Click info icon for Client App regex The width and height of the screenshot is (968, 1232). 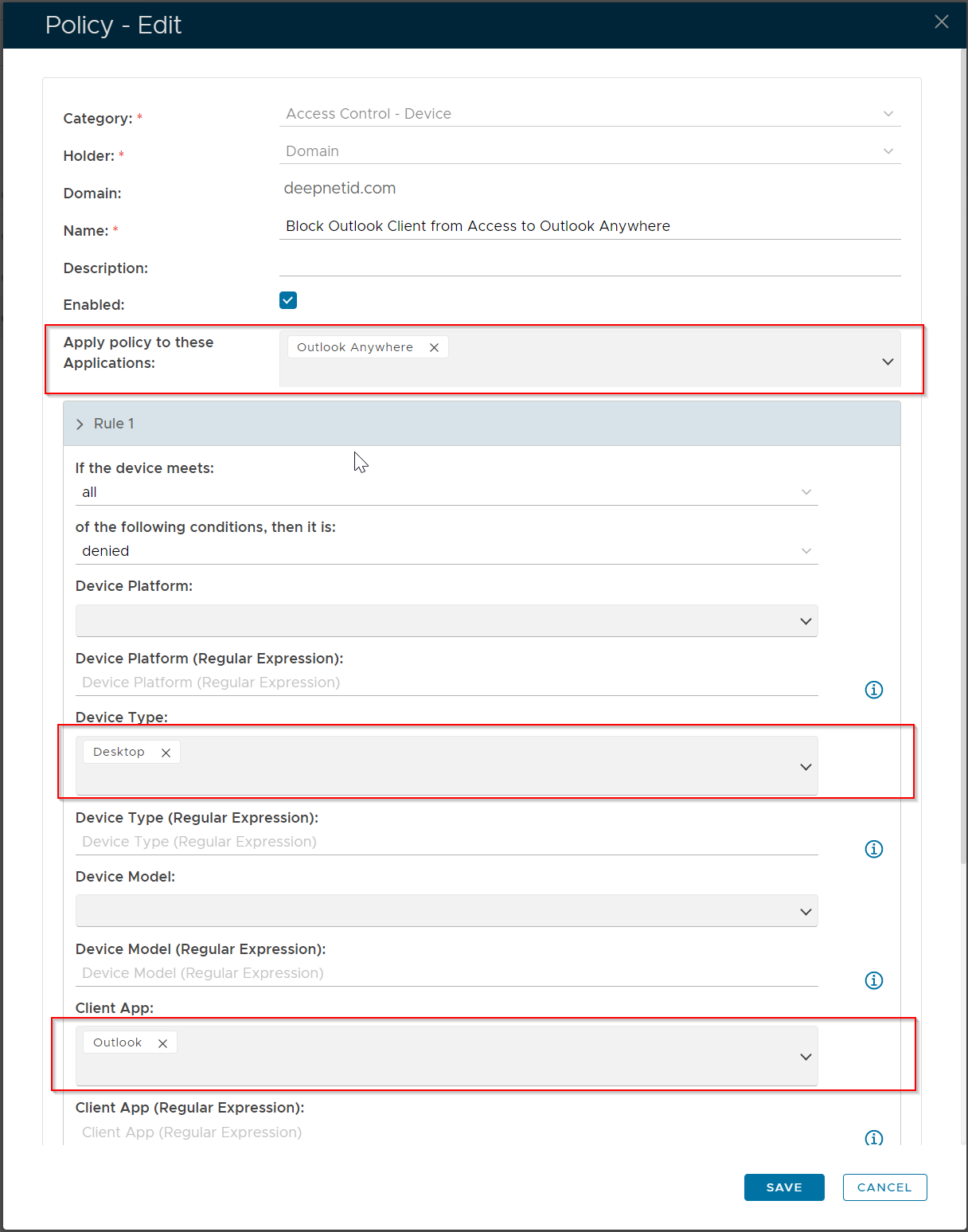click(873, 1138)
